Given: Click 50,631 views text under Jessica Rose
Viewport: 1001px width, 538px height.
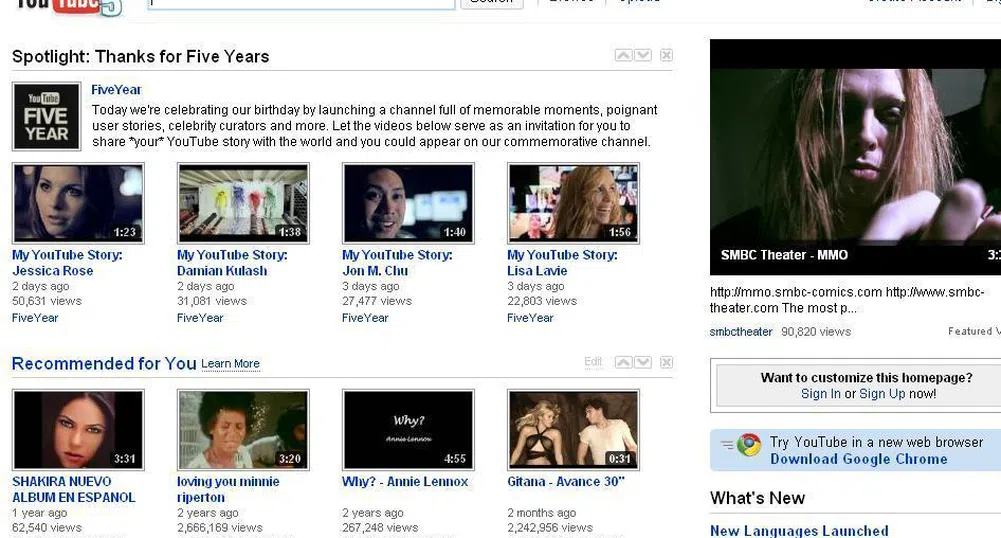Looking at the screenshot, I should tap(47, 301).
